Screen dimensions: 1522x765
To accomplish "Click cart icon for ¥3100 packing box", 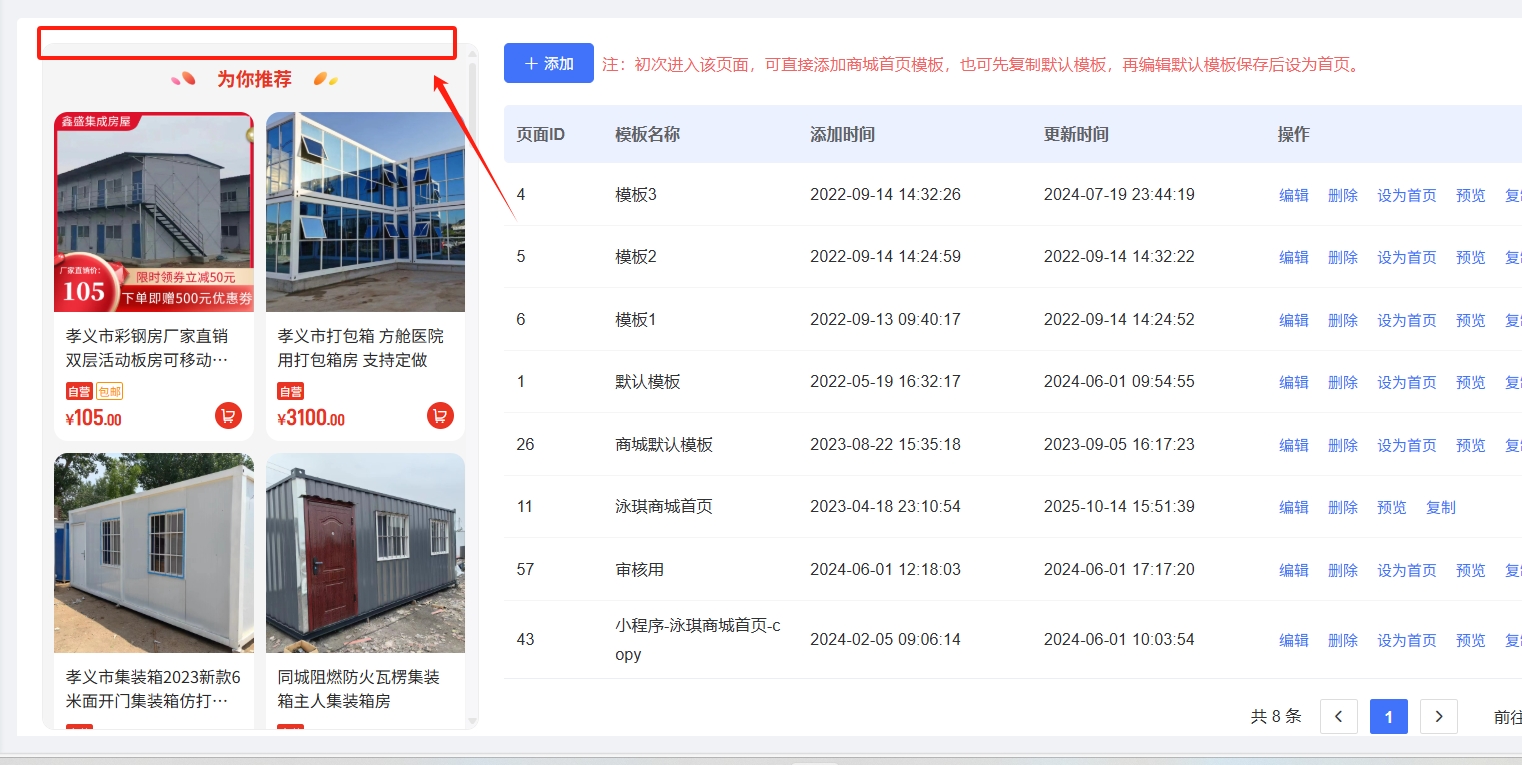I will pyautogui.click(x=440, y=415).
